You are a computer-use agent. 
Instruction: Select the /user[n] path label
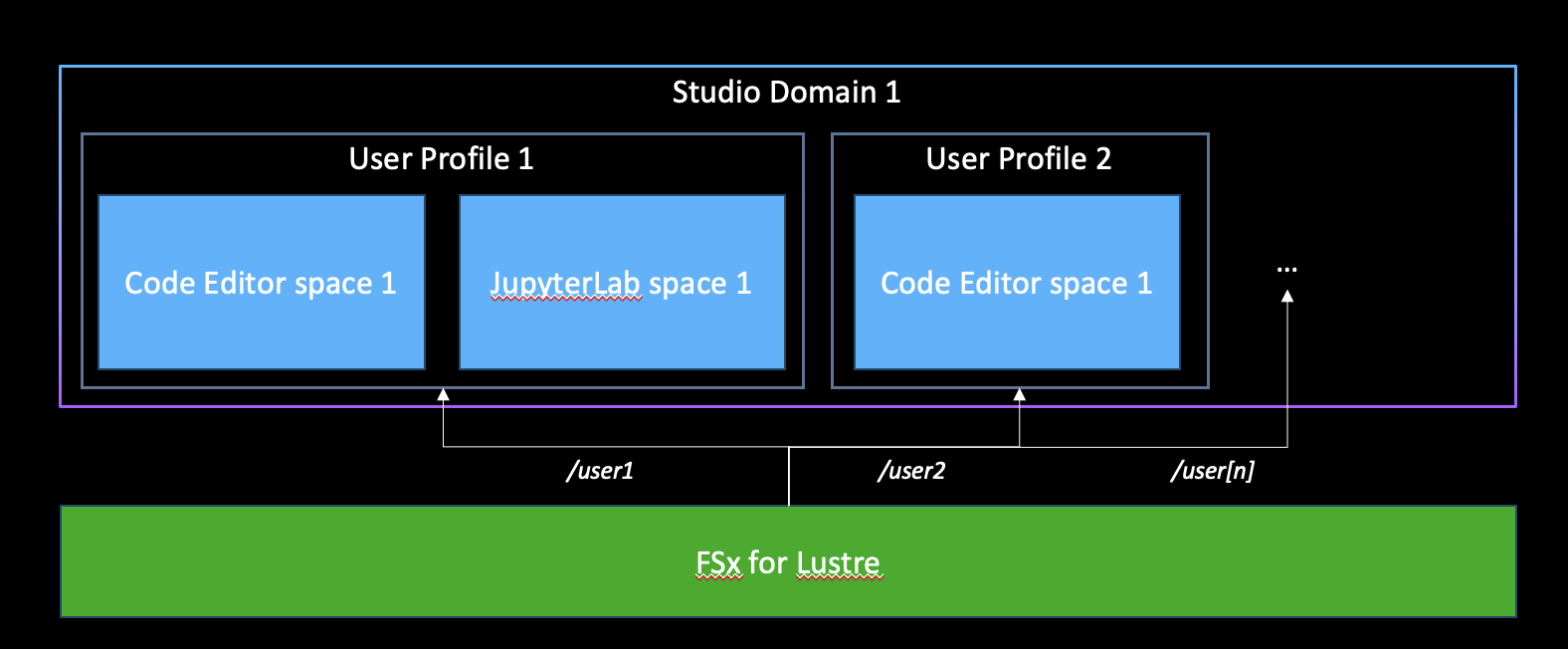coord(1212,471)
